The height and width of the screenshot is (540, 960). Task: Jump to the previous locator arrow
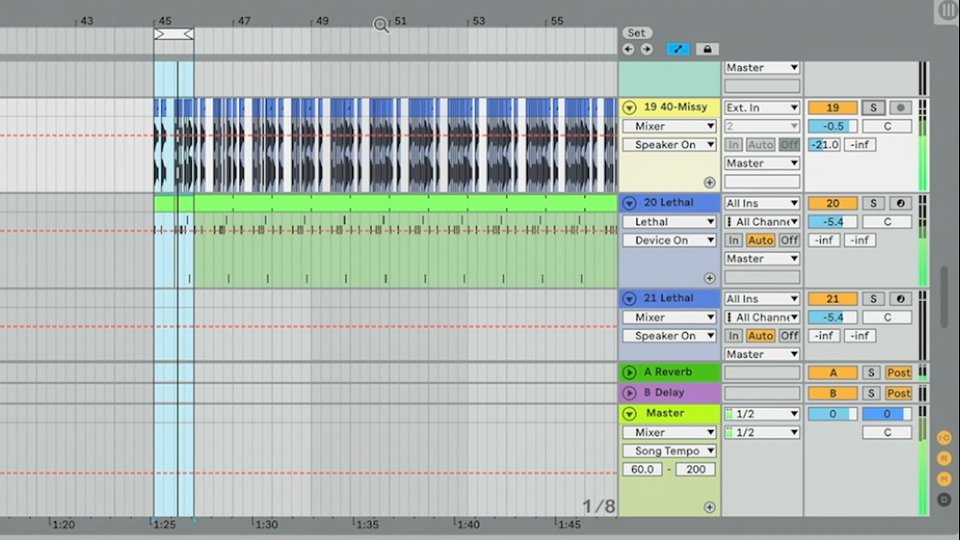pyautogui.click(x=628, y=49)
